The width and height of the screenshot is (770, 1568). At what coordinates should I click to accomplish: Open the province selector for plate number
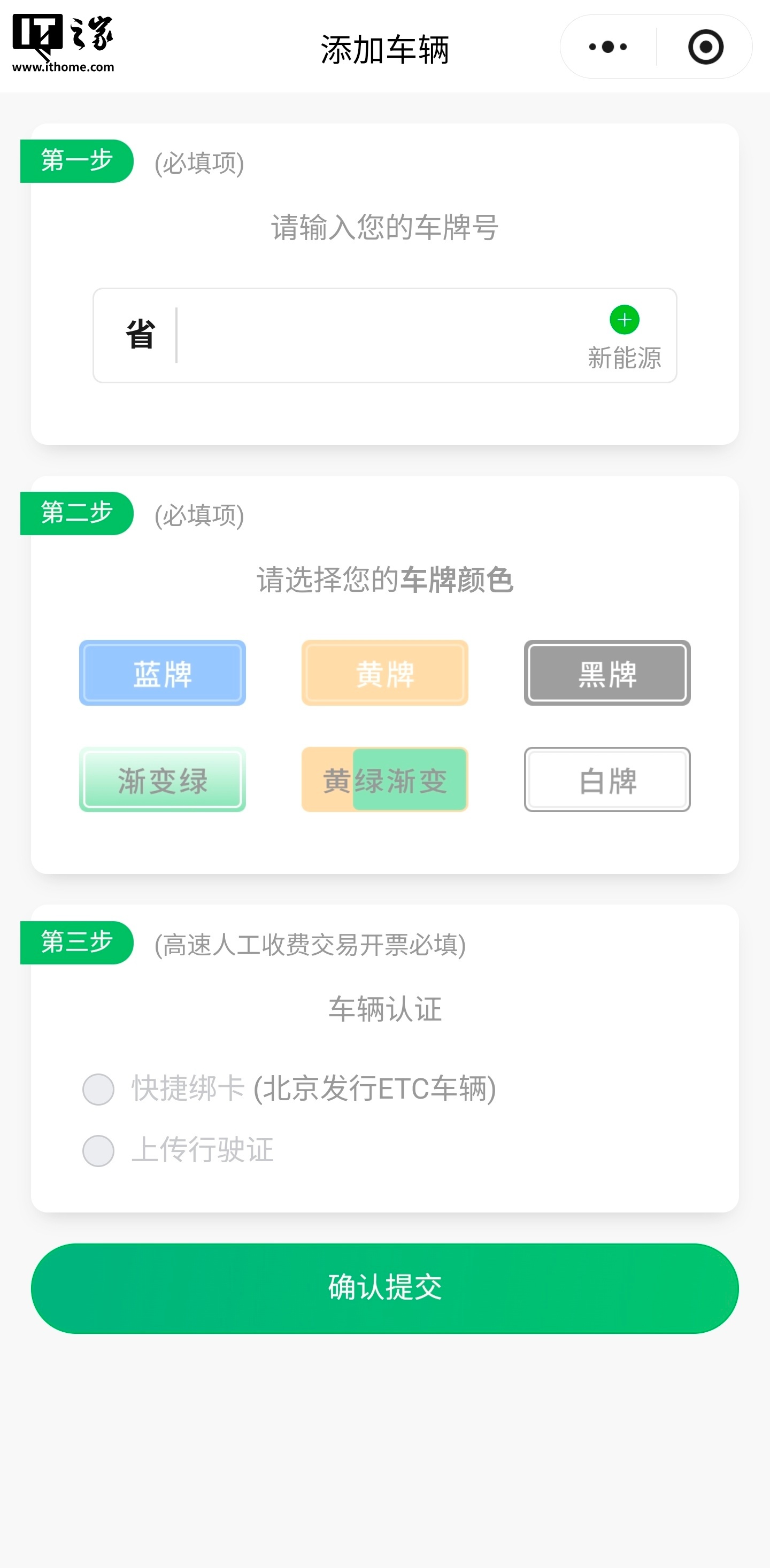point(140,335)
